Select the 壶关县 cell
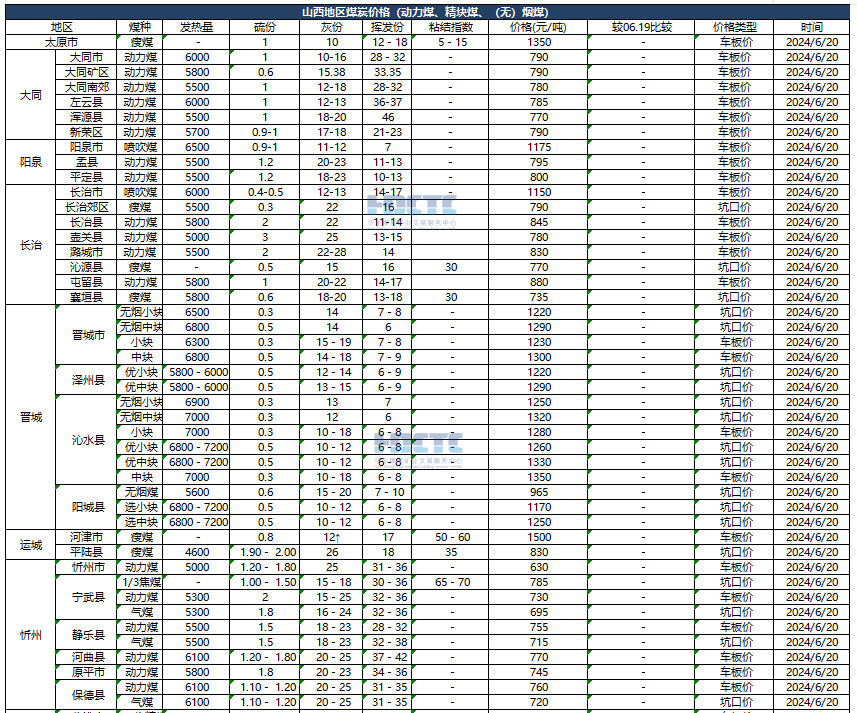This screenshot has width=857, height=713. (86, 237)
